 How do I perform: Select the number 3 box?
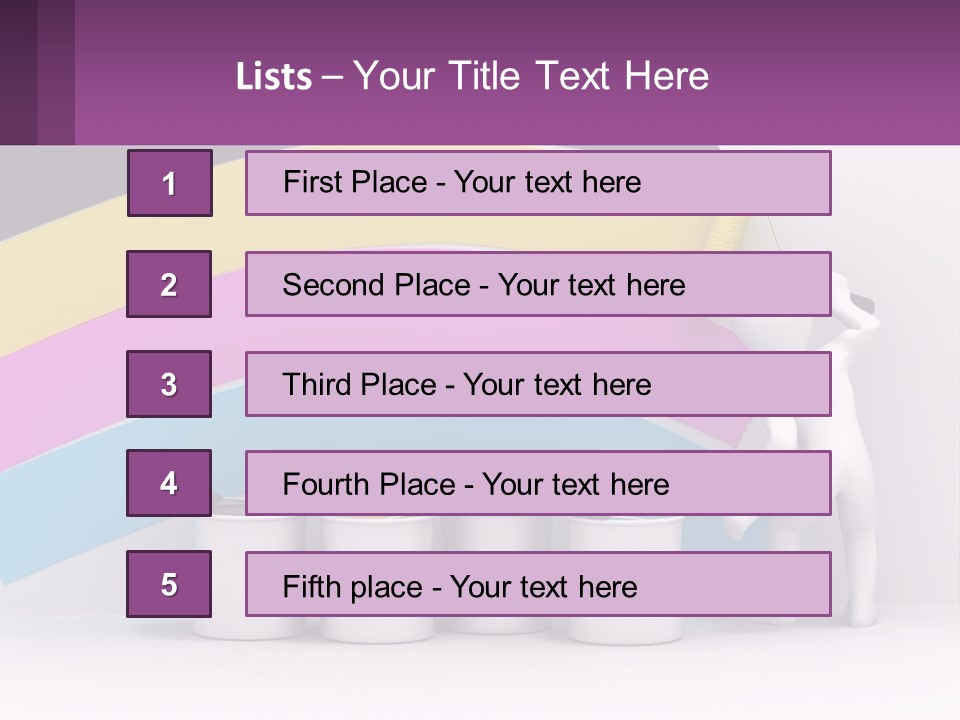169,384
